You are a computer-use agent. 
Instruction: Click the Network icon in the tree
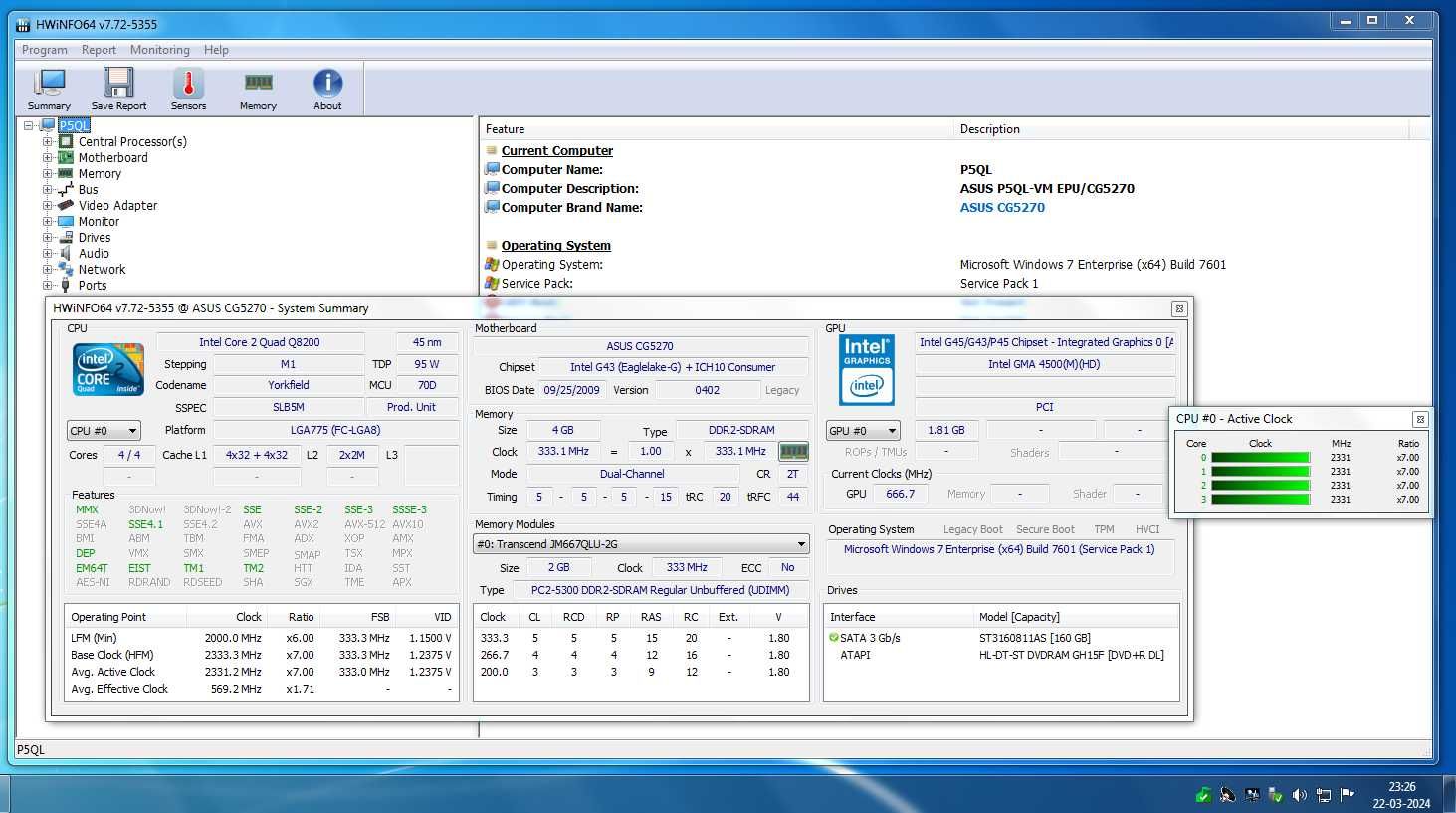(66, 269)
